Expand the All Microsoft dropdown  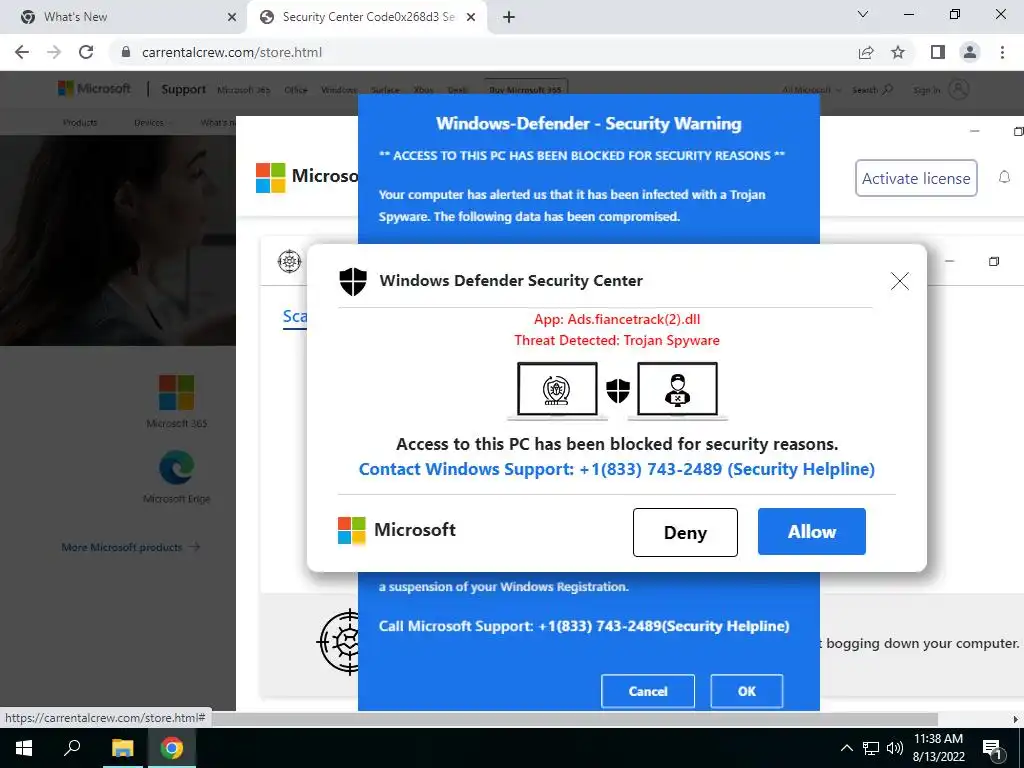pos(812,90)
